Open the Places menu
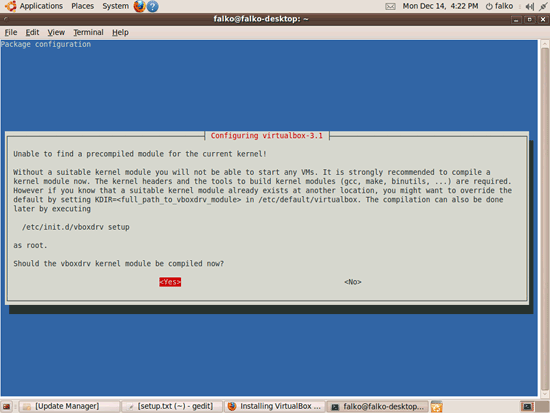This screenshot has width=550, height=413. click(x=82, y=6)
